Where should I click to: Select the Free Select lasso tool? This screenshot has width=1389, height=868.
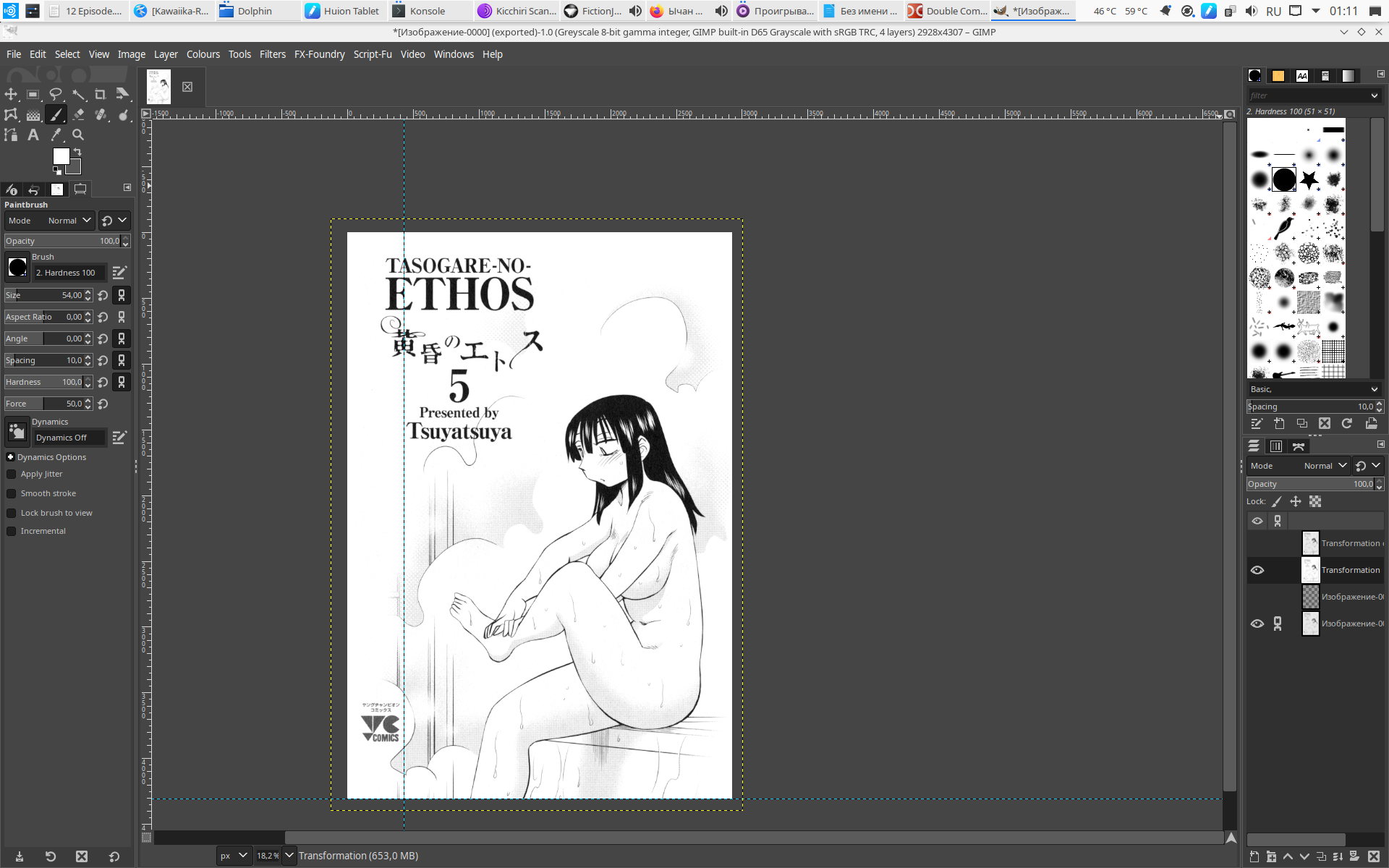pyautogui.click(x=56, y=94)
